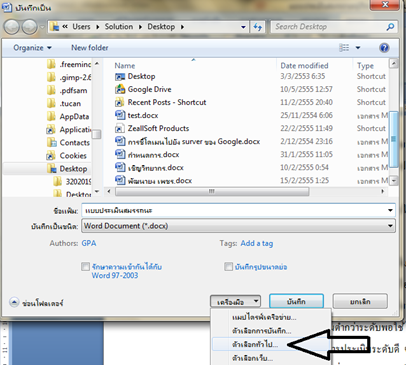Click the refresh icon beside the address bar
Image resolution: width=406 pixels, height=365 pixels.
point(257,27)
